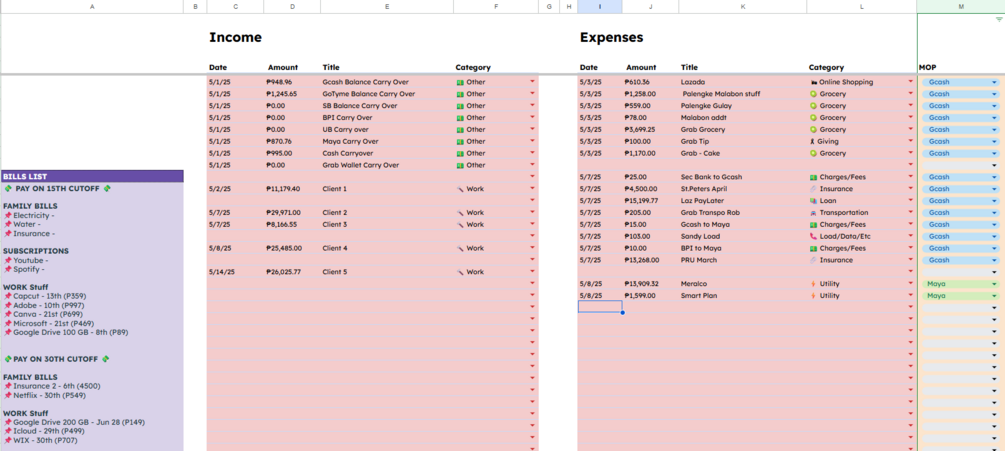1005x451 pixels.
Task: Select Canva - 21st (P699) line
Action: pyautogui.click(x=44, y=314)
